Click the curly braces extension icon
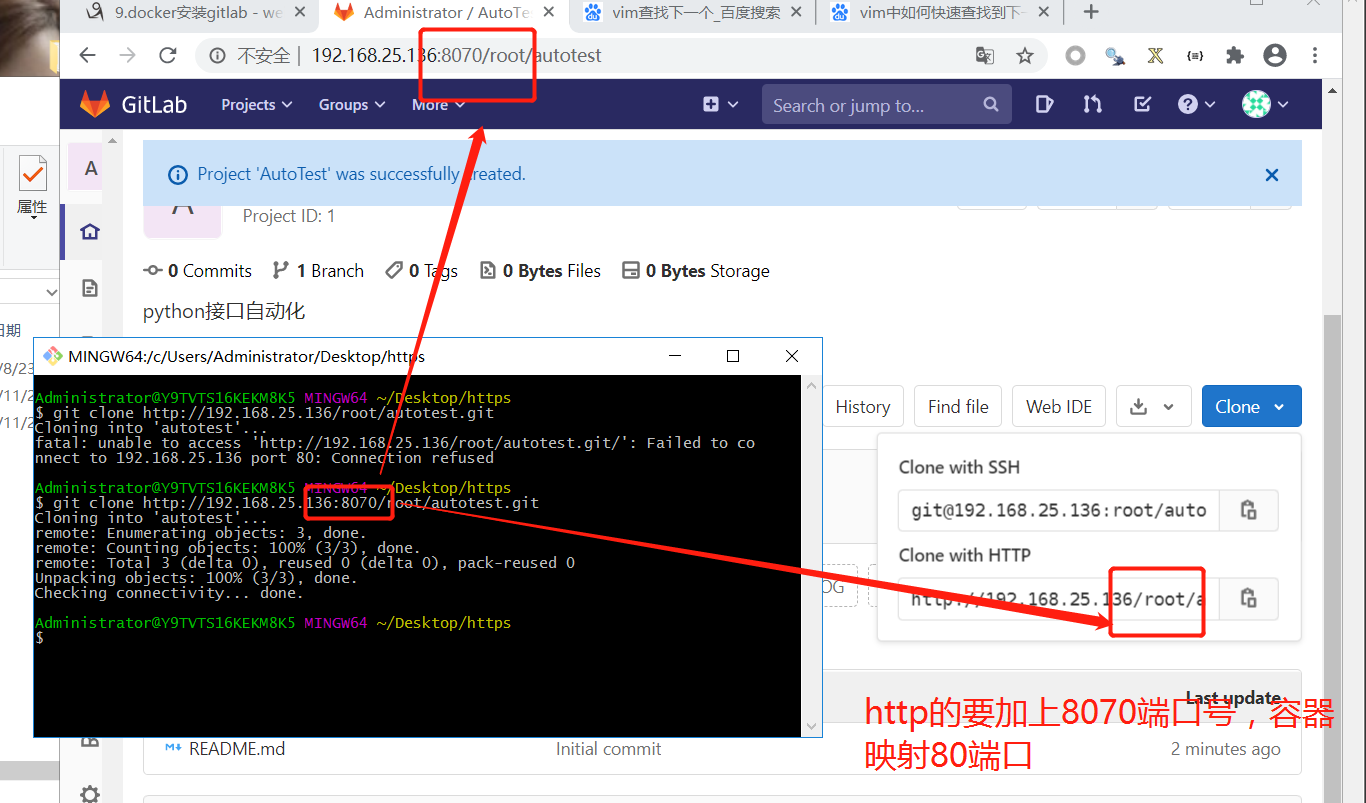 click(1195, 56)
